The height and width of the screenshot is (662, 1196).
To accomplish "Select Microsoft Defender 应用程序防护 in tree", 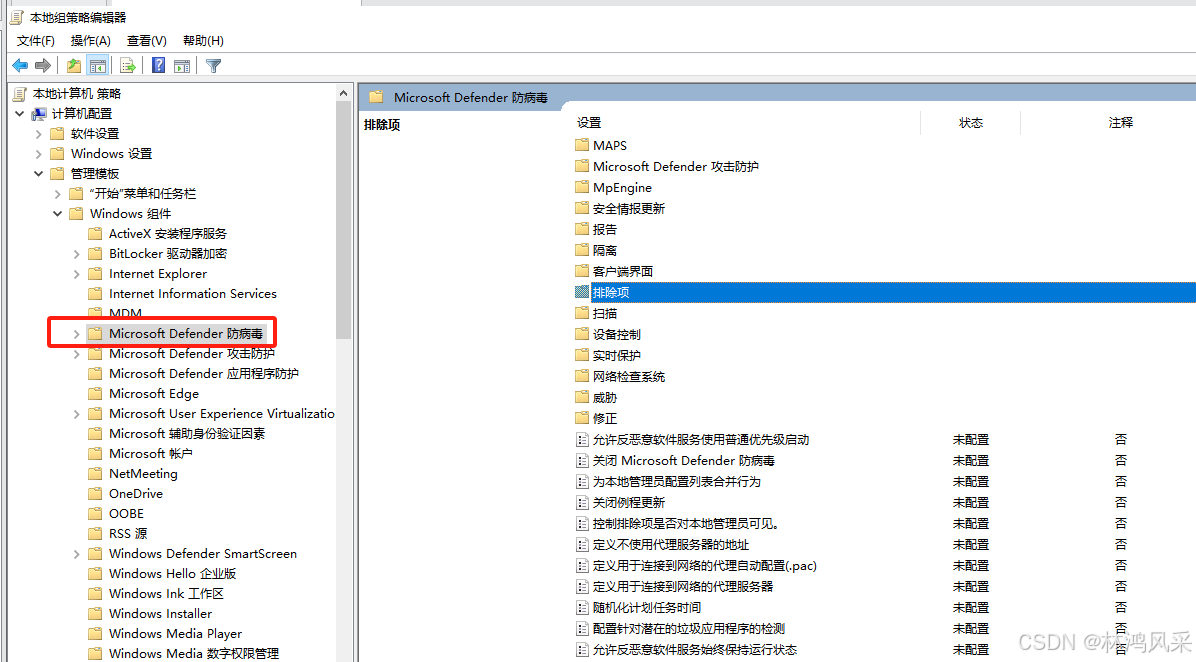I will point(204,374).
